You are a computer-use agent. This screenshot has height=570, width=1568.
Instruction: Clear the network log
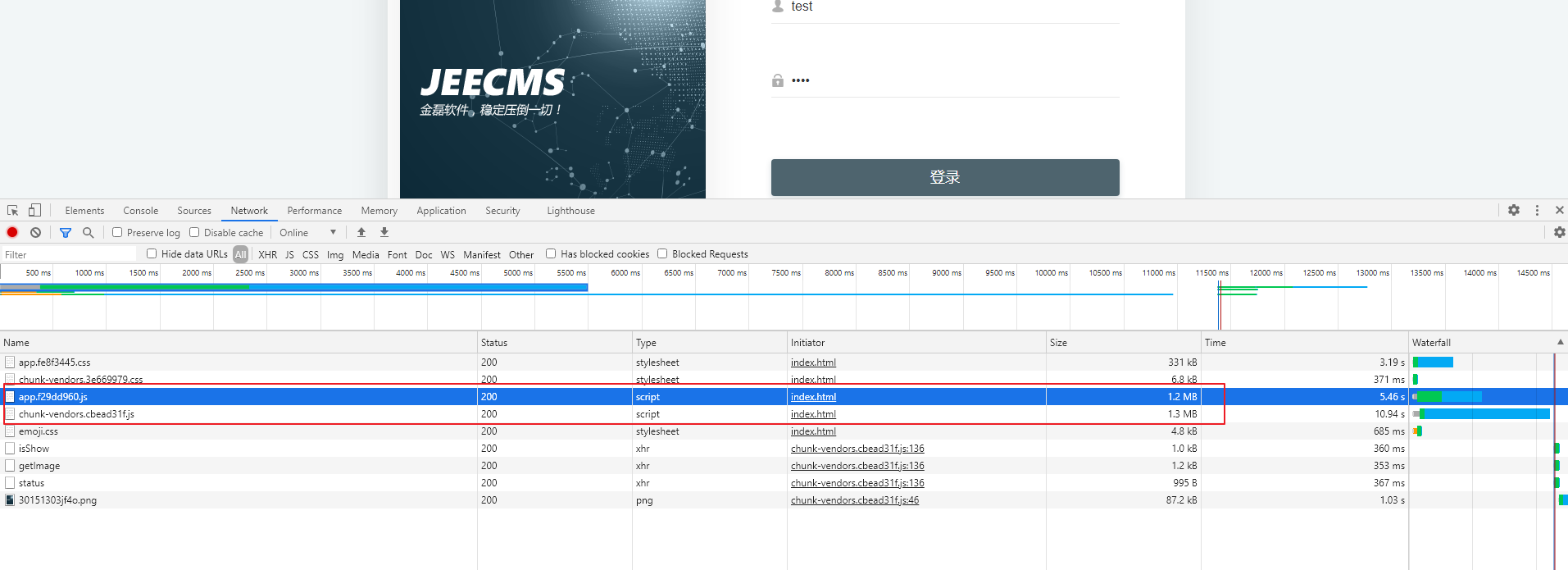[35, 233]
